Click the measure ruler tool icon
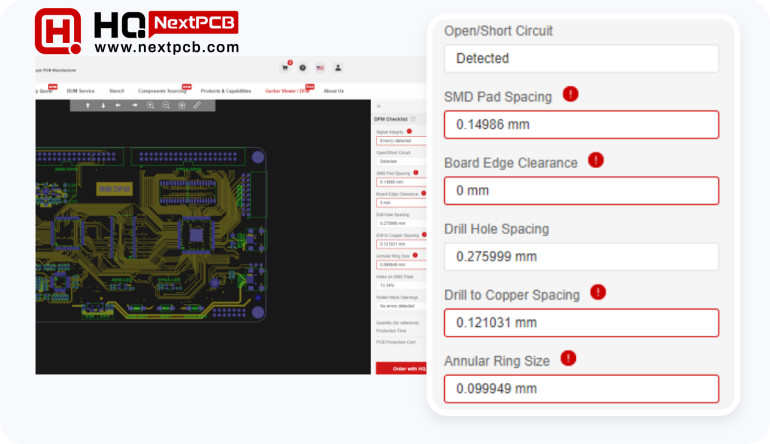The height and width of the screenshot is (444, 770). click(197, 105)
